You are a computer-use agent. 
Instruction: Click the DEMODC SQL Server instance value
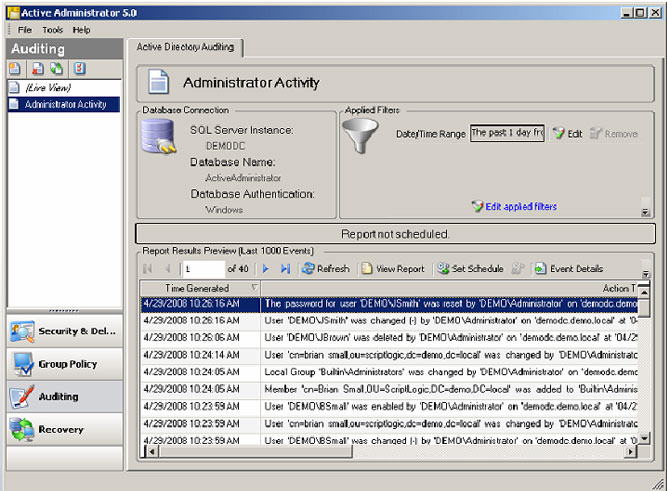[x=225, y=146]
